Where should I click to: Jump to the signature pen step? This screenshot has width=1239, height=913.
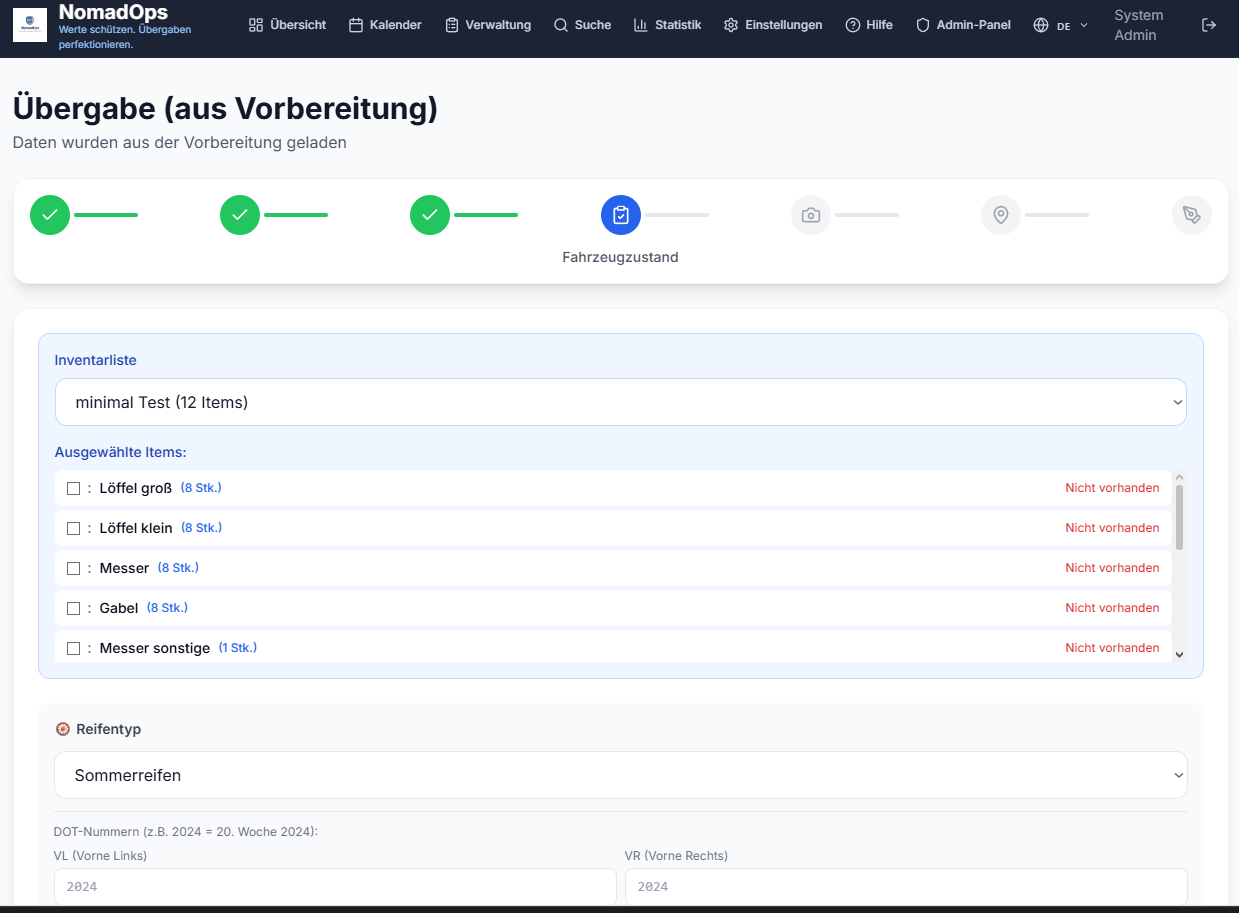[1192, 215]
